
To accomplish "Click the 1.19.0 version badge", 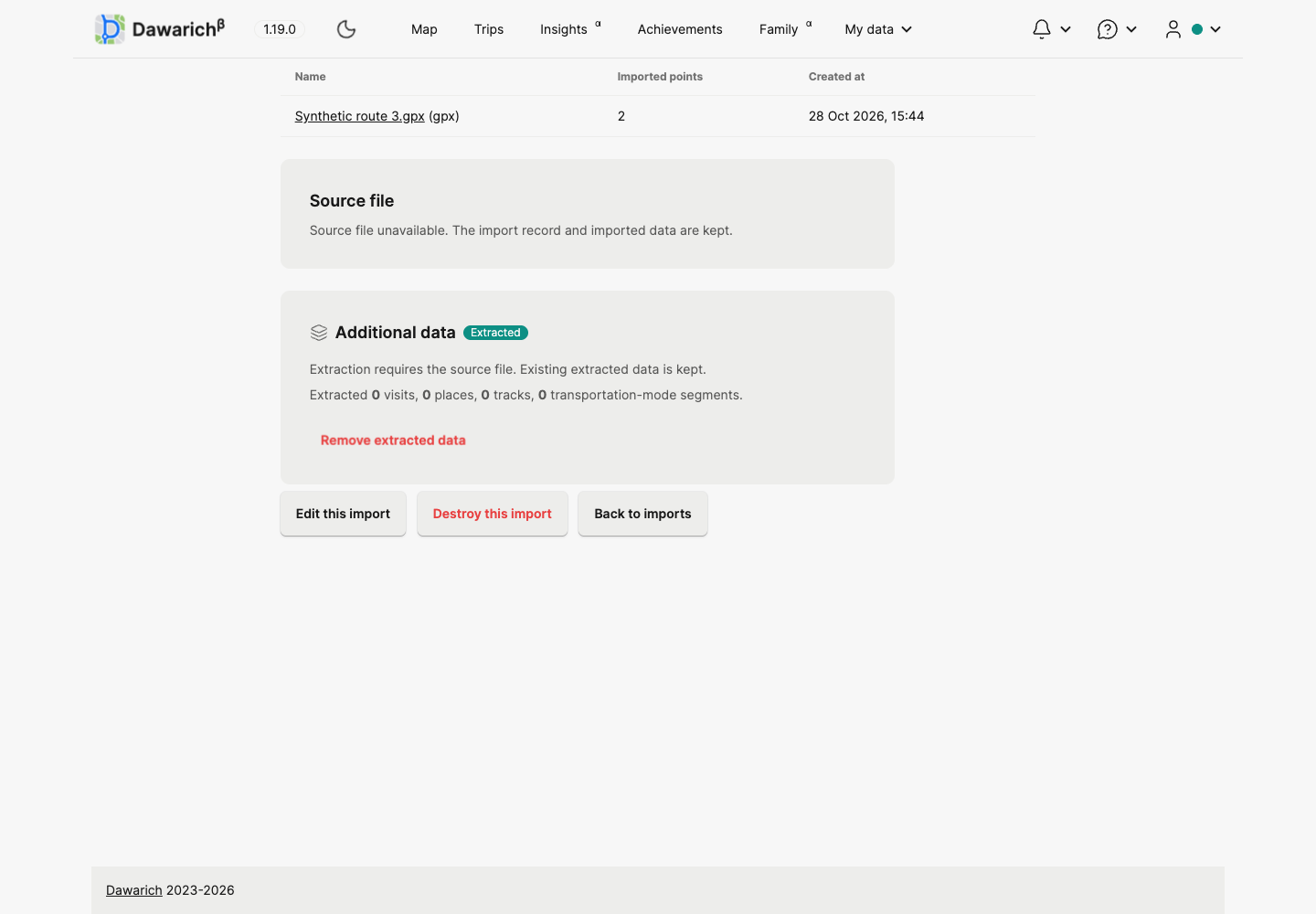I will 280,29.
